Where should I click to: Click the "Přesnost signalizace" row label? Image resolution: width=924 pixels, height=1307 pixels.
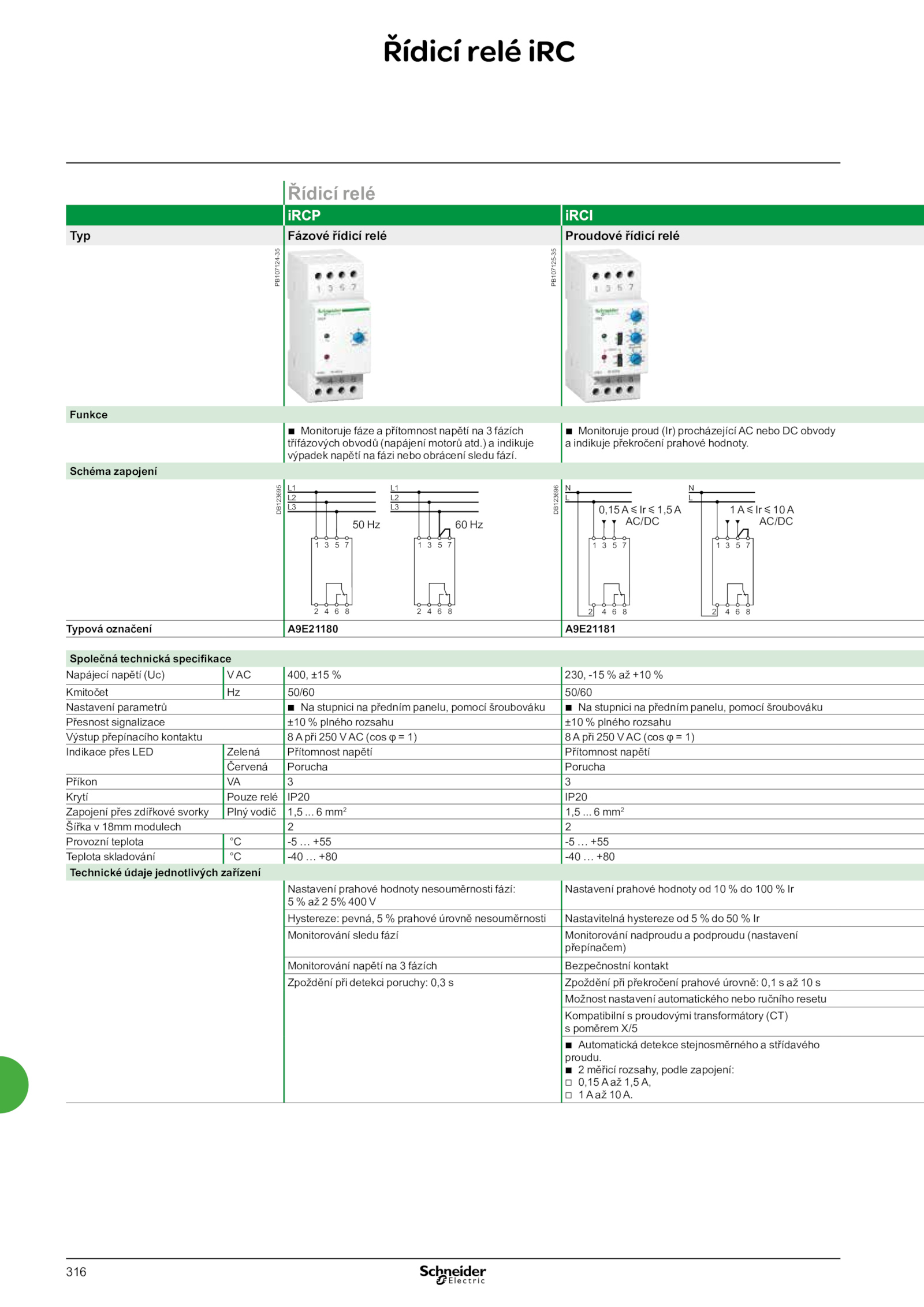click(115, 722)
